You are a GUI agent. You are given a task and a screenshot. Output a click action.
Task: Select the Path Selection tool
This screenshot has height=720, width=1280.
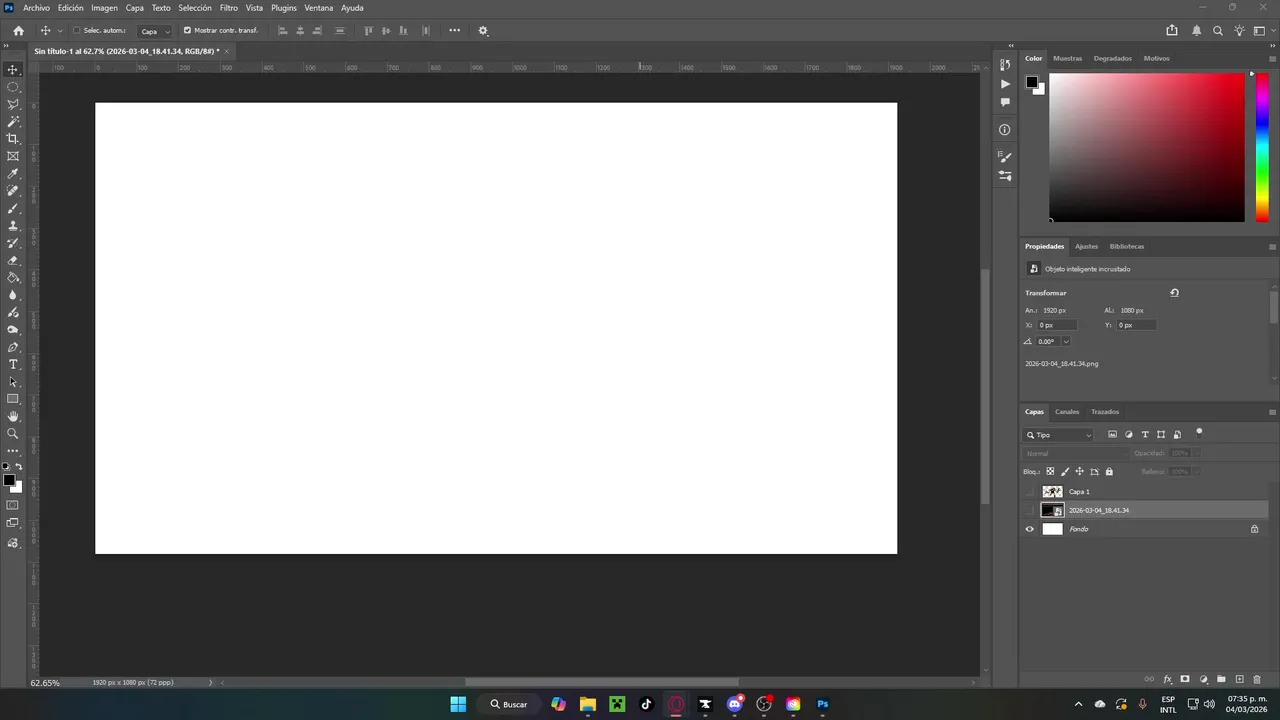(x=13, y=382)
